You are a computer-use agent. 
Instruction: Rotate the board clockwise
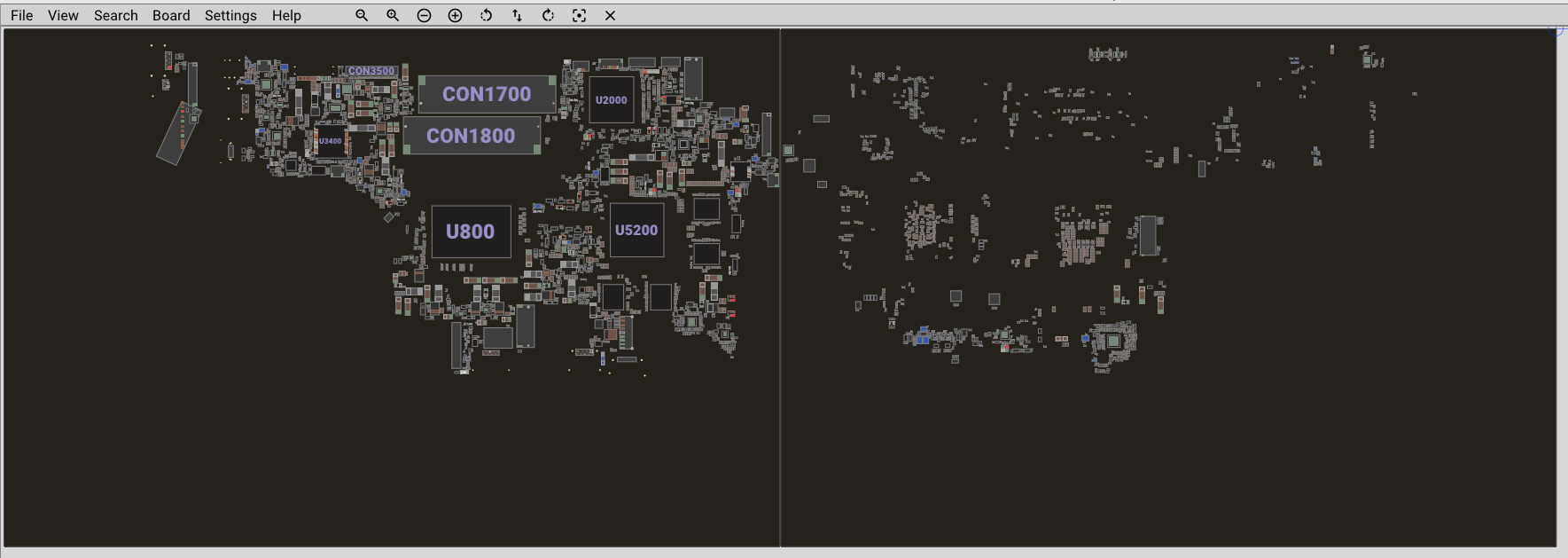(x=548, y=15)
